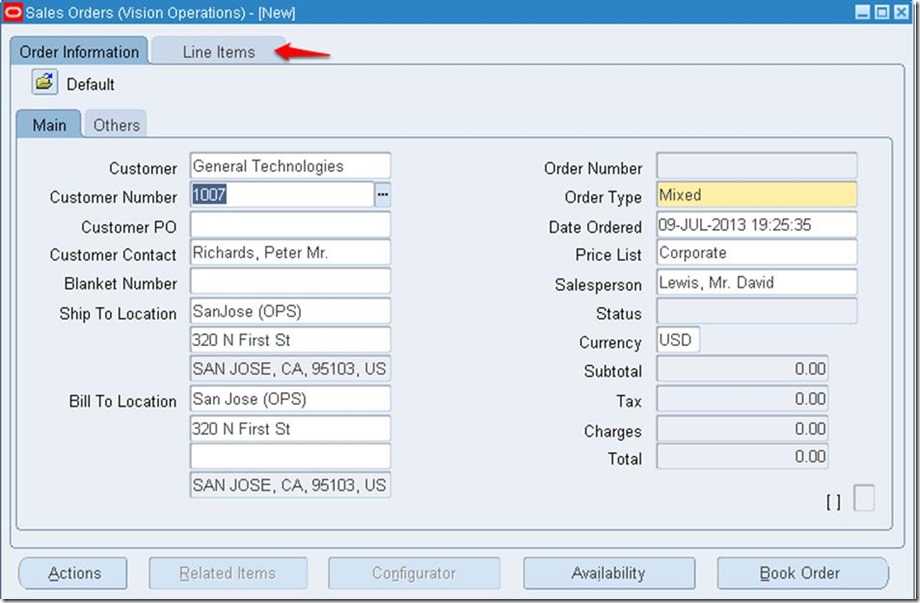This screenshot has height=603, width=920.
Task: Click the Order Type field showing Mixed
Action: pyautogui.click(x=756, y=195)
